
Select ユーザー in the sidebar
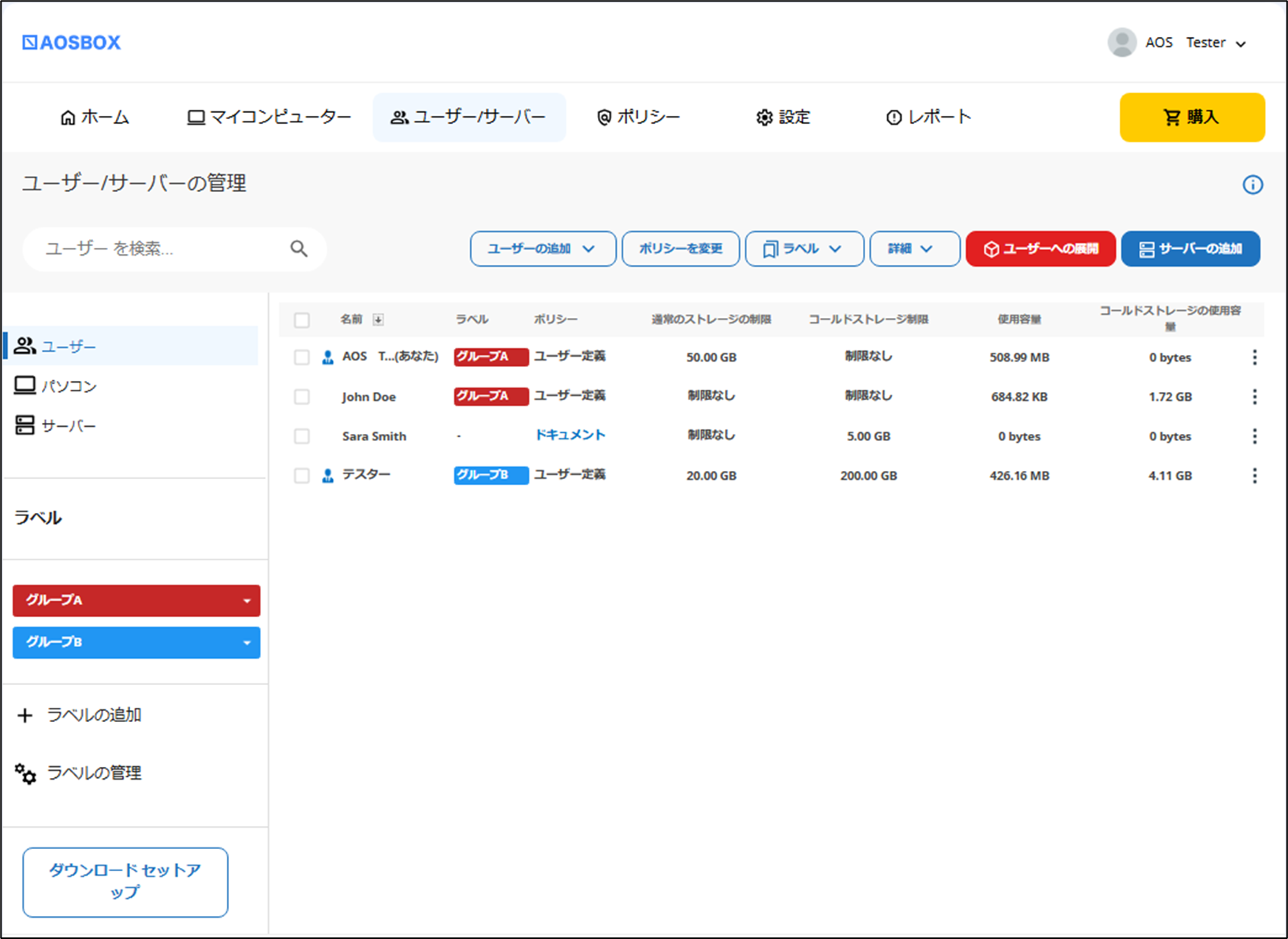[130, 346]
